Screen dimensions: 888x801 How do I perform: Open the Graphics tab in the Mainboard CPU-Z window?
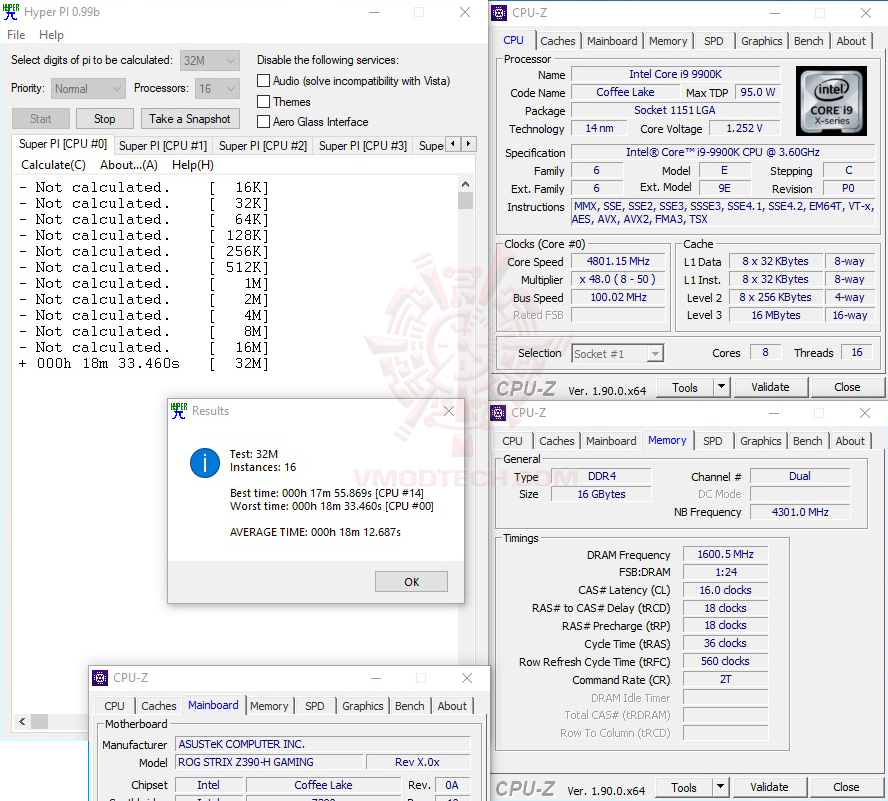pos(362,706)
